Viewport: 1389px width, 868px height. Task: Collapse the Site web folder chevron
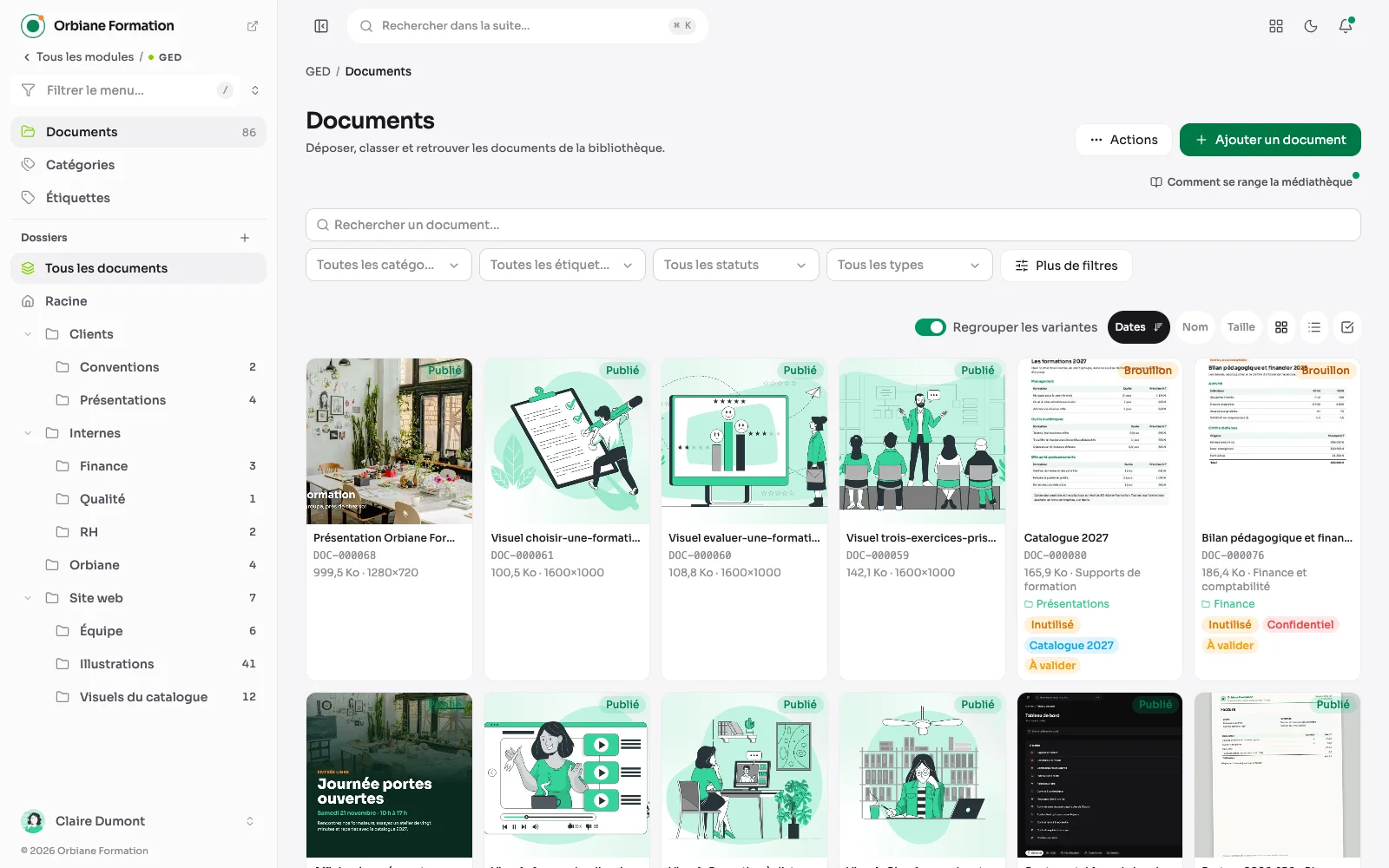28,598
